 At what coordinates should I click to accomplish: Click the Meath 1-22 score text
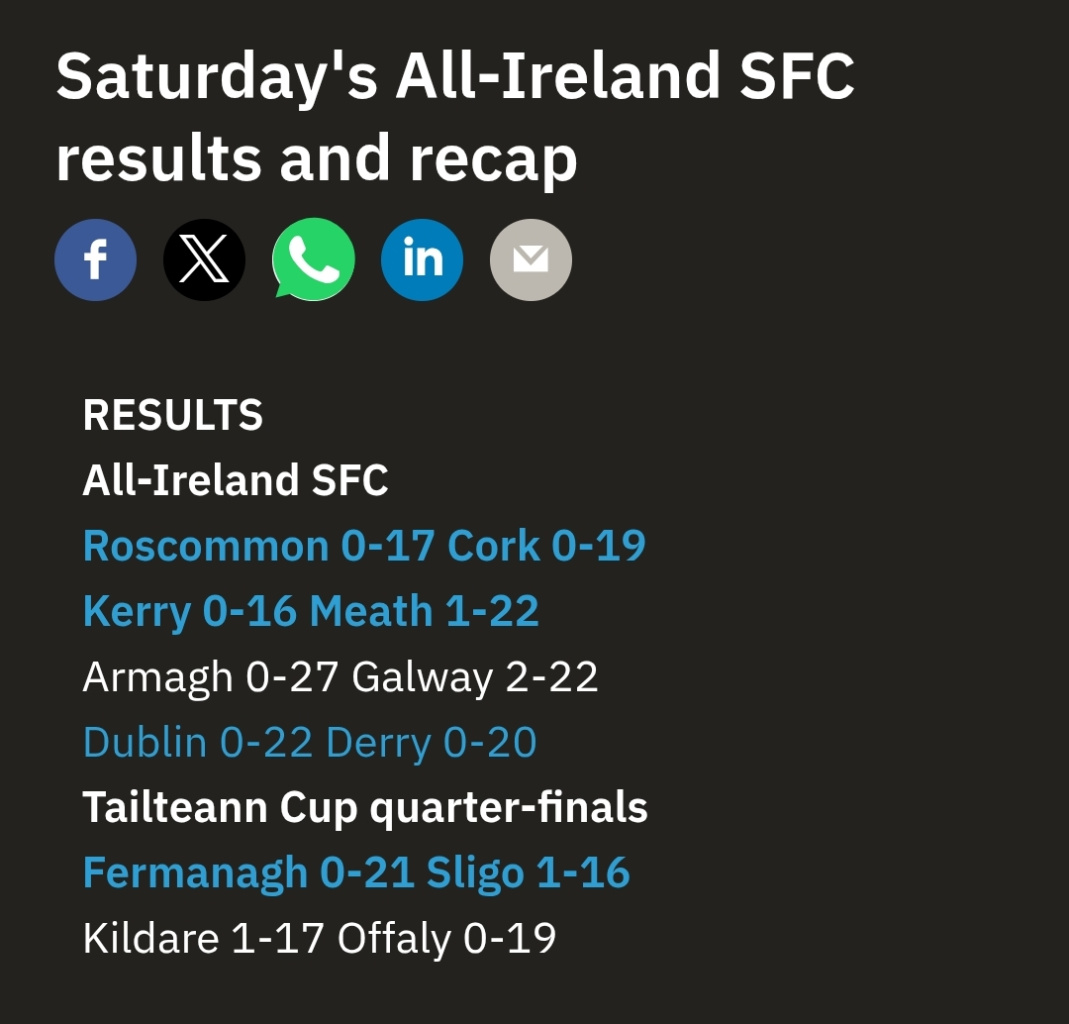(425, 611)
